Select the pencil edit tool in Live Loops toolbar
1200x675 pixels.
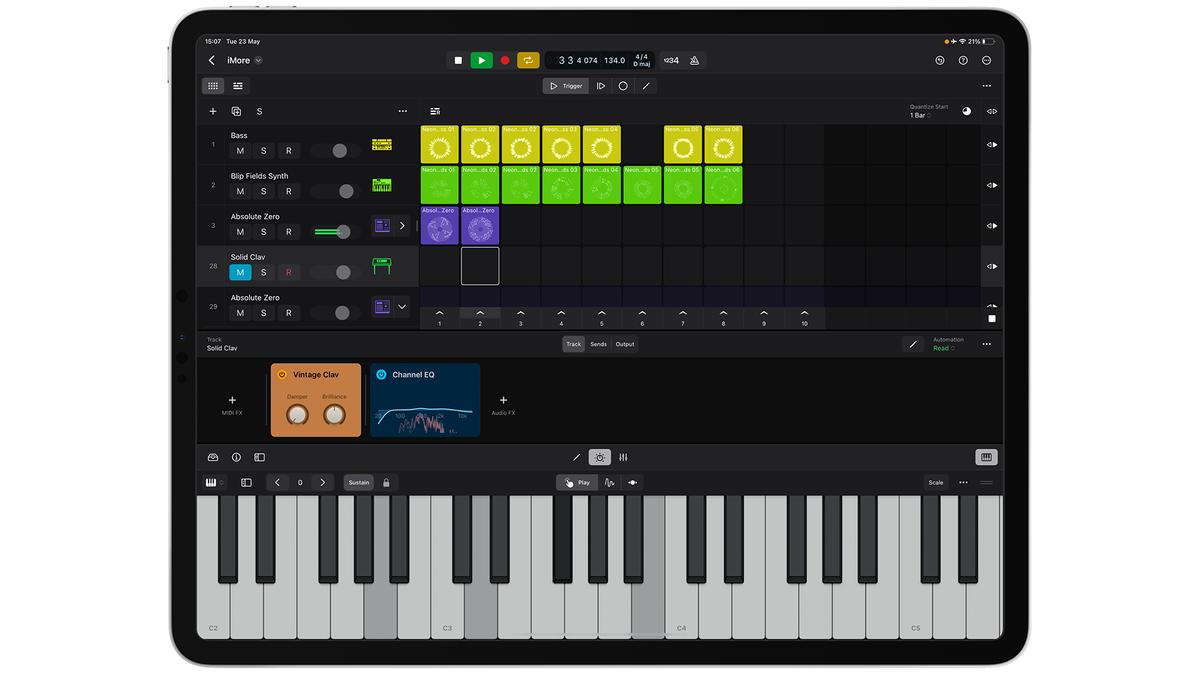[644, 86]
